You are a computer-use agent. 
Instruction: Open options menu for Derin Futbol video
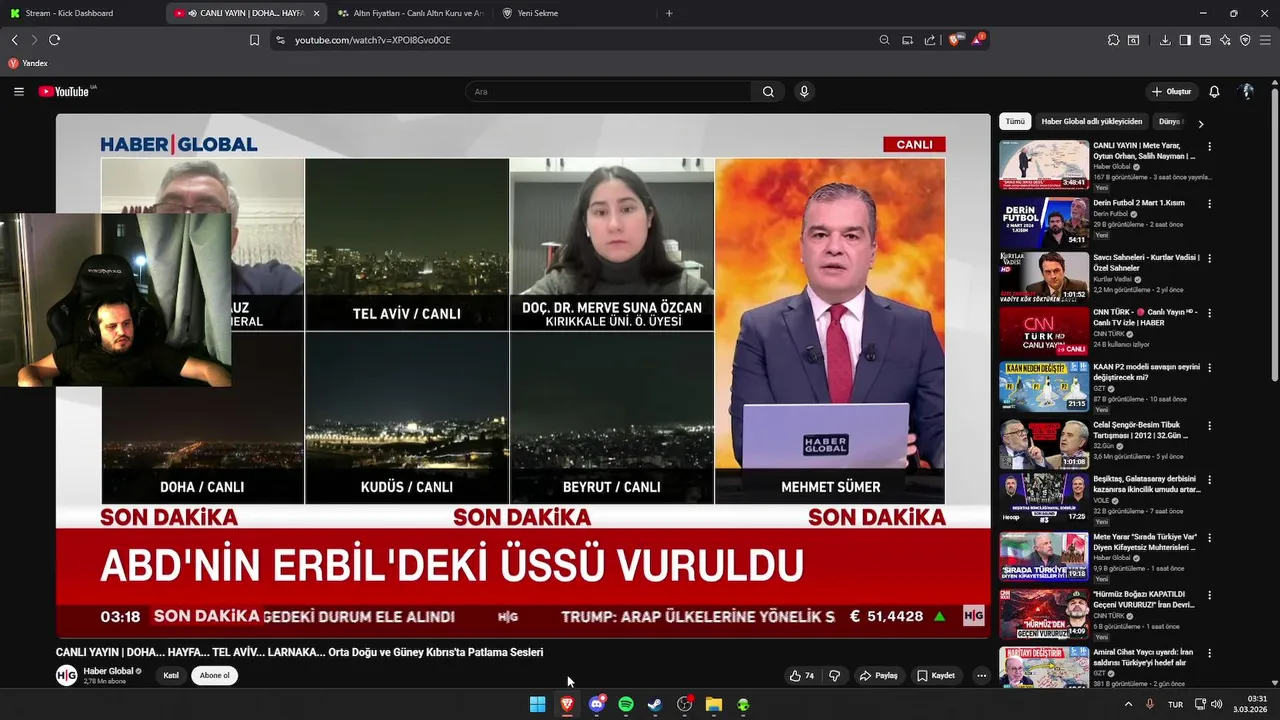[1209, 203]
